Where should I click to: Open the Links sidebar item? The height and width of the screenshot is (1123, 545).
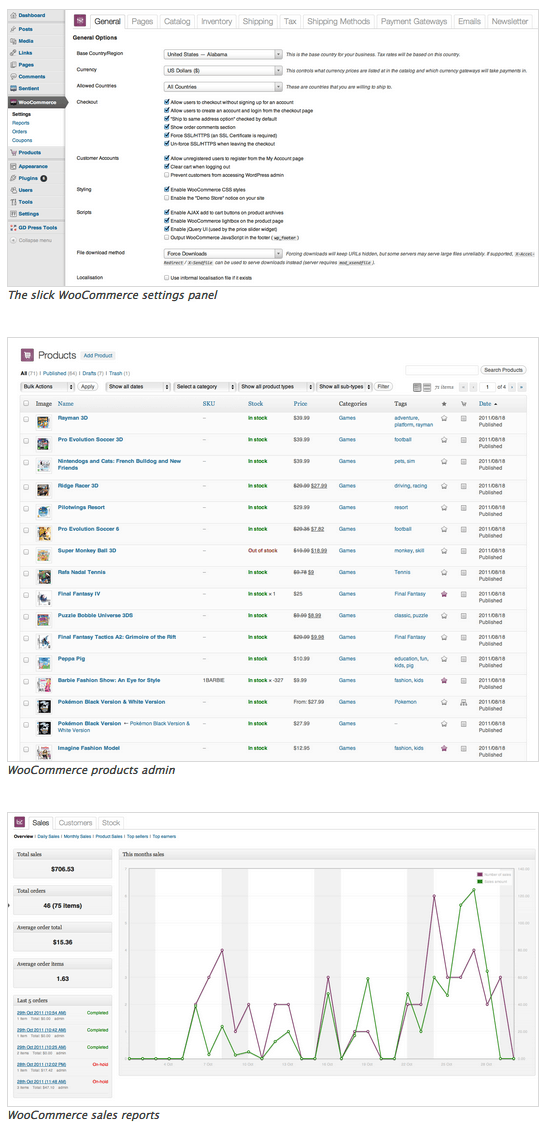(26, 52)
